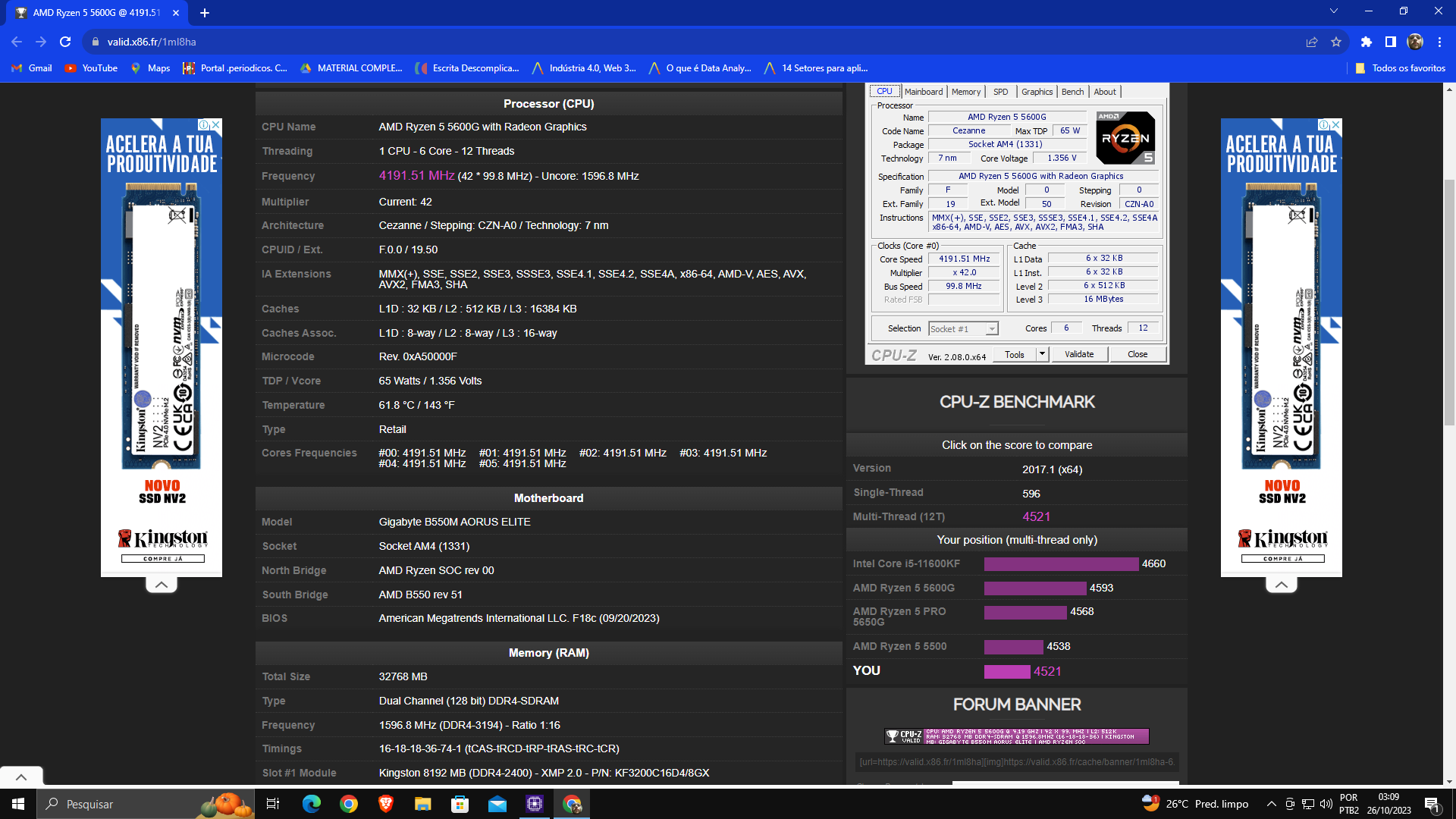Click the share page icon in address bar
This screenshot has width=1456, height=819.
tap(1312, 42)
